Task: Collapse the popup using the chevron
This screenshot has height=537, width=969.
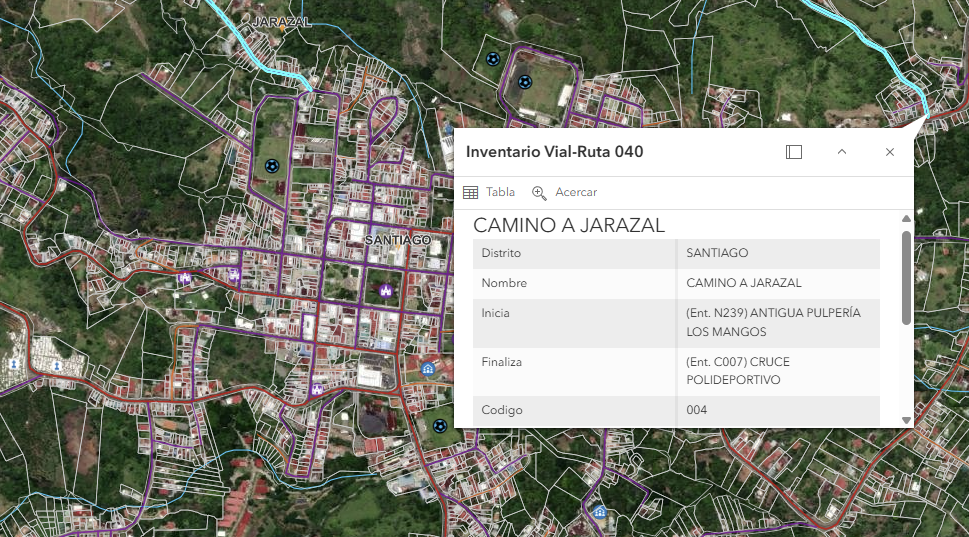Action: coord(841,152)
